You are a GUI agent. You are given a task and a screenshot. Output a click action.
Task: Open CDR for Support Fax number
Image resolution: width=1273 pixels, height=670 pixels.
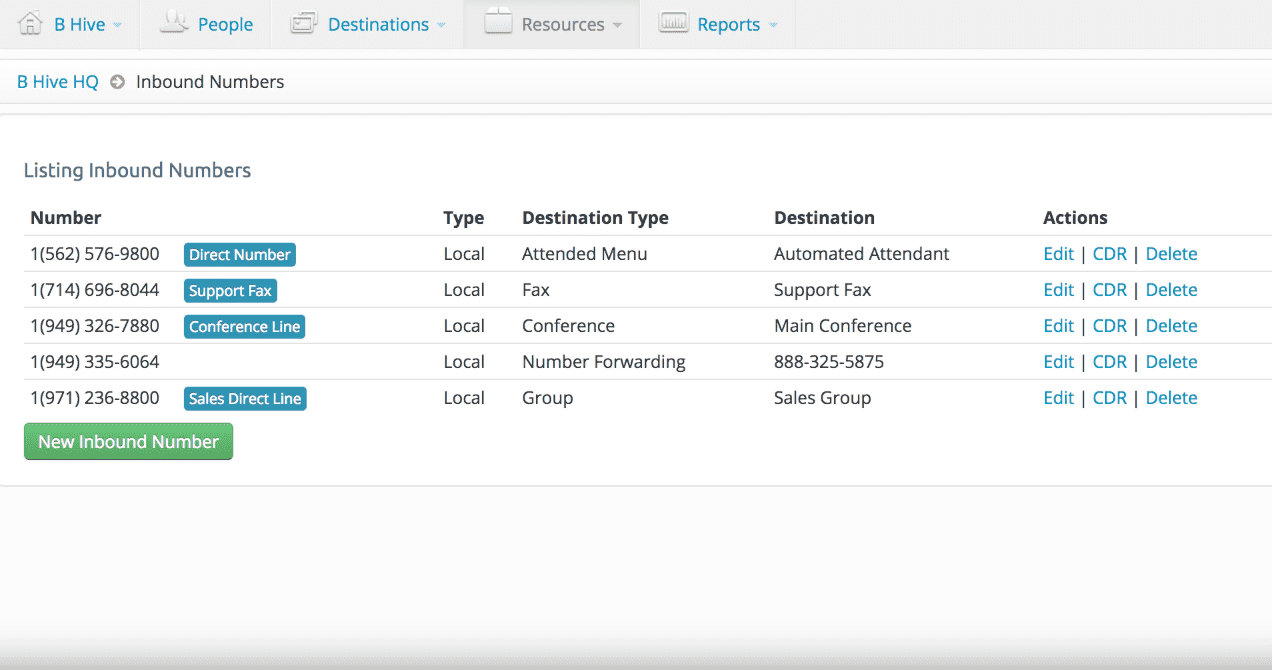point(1109,290)
